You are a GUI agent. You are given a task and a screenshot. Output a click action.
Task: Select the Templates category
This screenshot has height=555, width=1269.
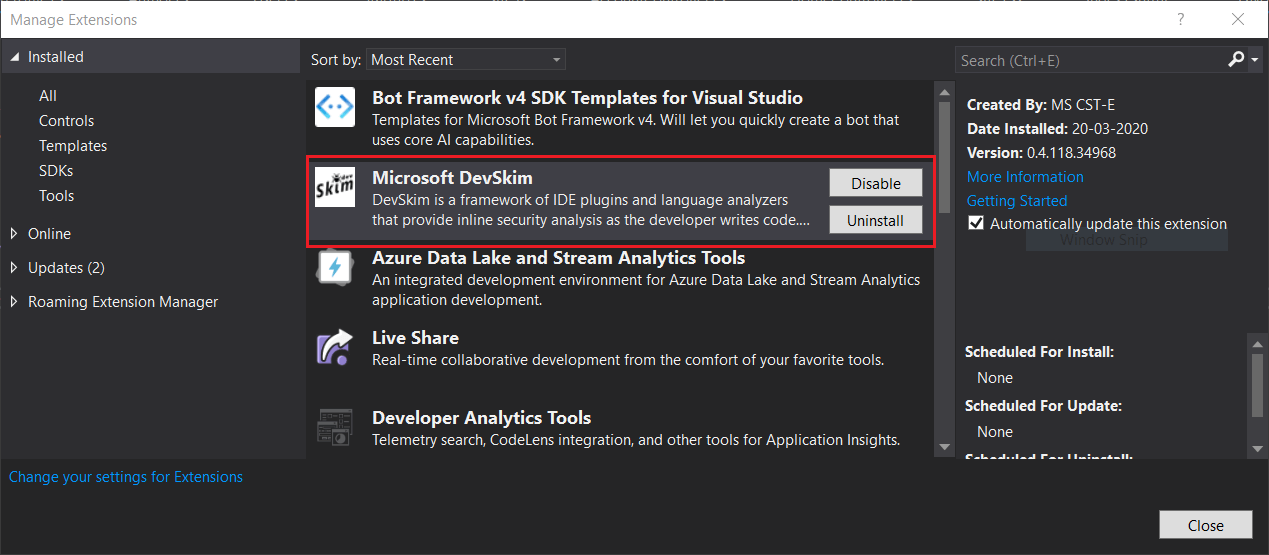point(73,146)
